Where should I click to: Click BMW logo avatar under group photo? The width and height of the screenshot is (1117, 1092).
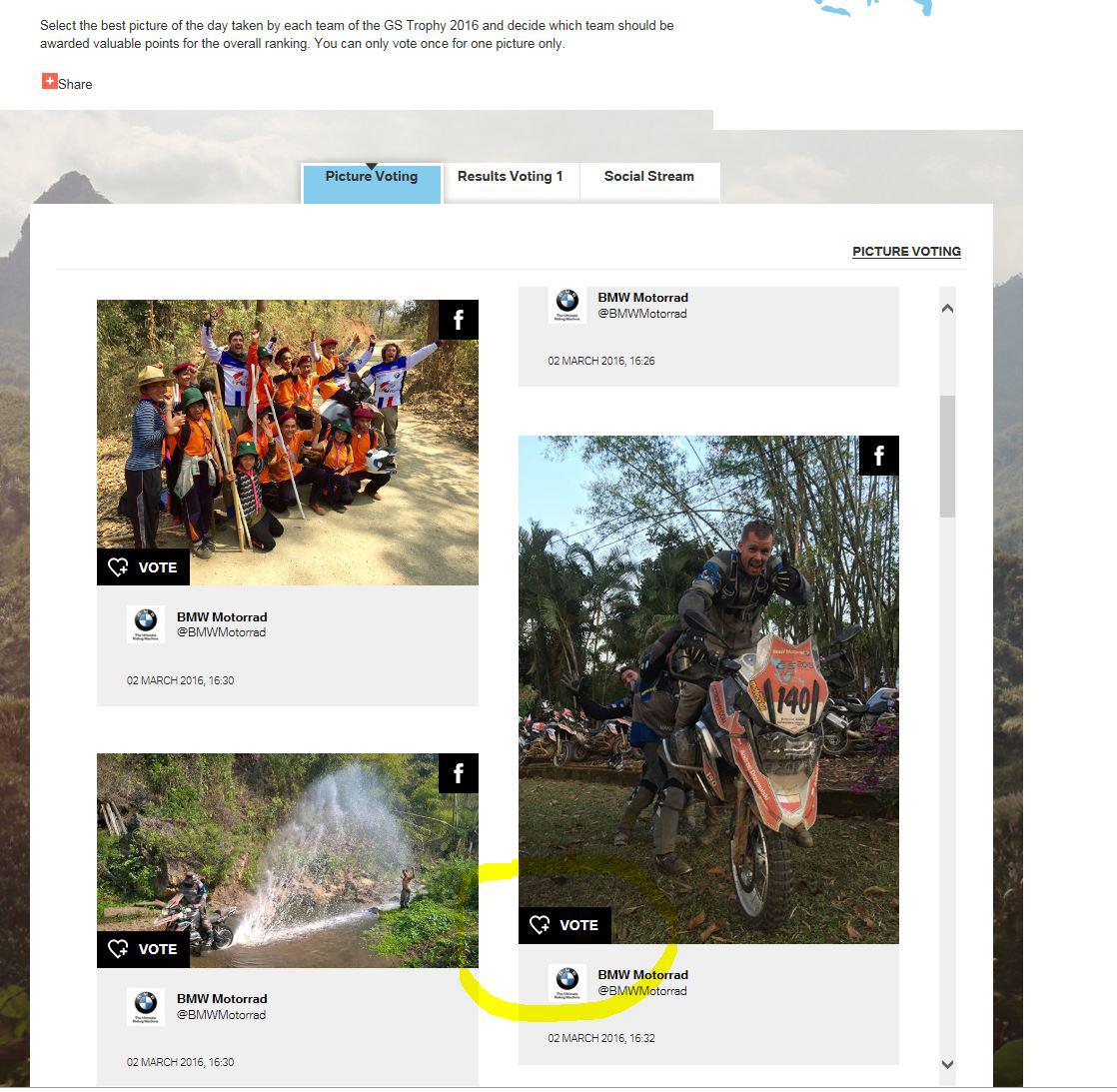click(x=146, y=625)
